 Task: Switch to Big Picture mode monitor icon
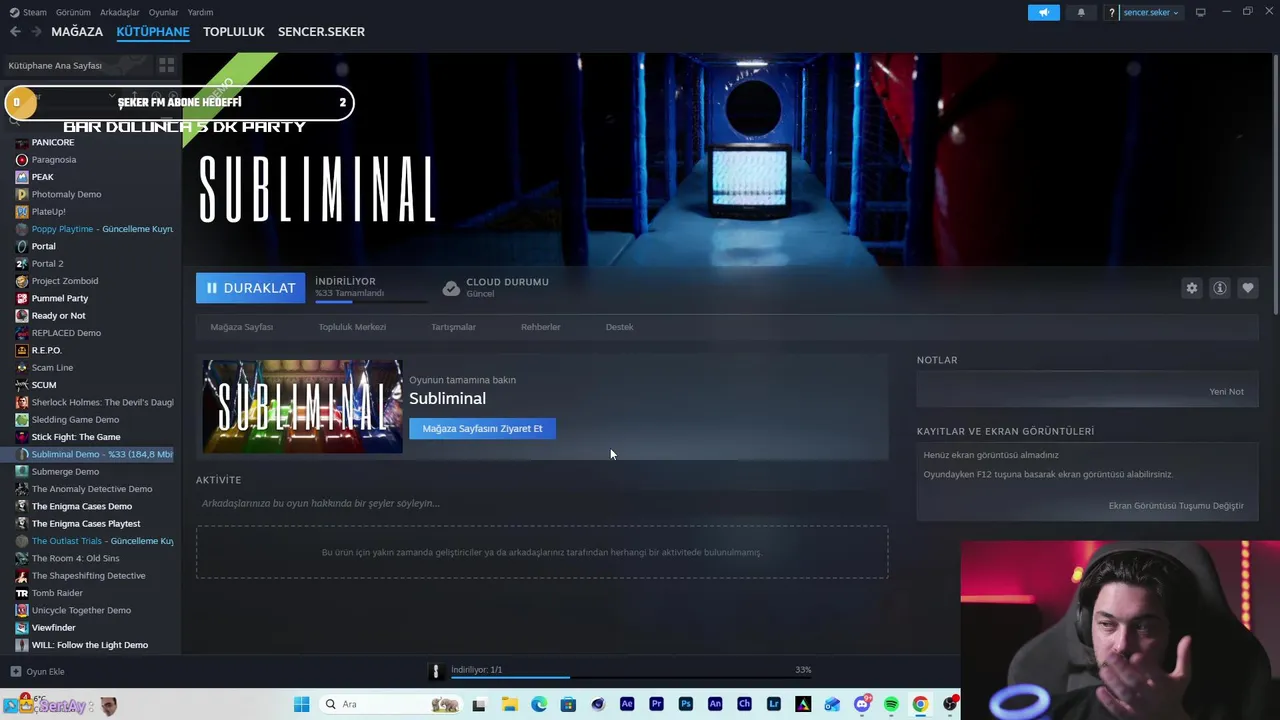[x=1201, y=12]
